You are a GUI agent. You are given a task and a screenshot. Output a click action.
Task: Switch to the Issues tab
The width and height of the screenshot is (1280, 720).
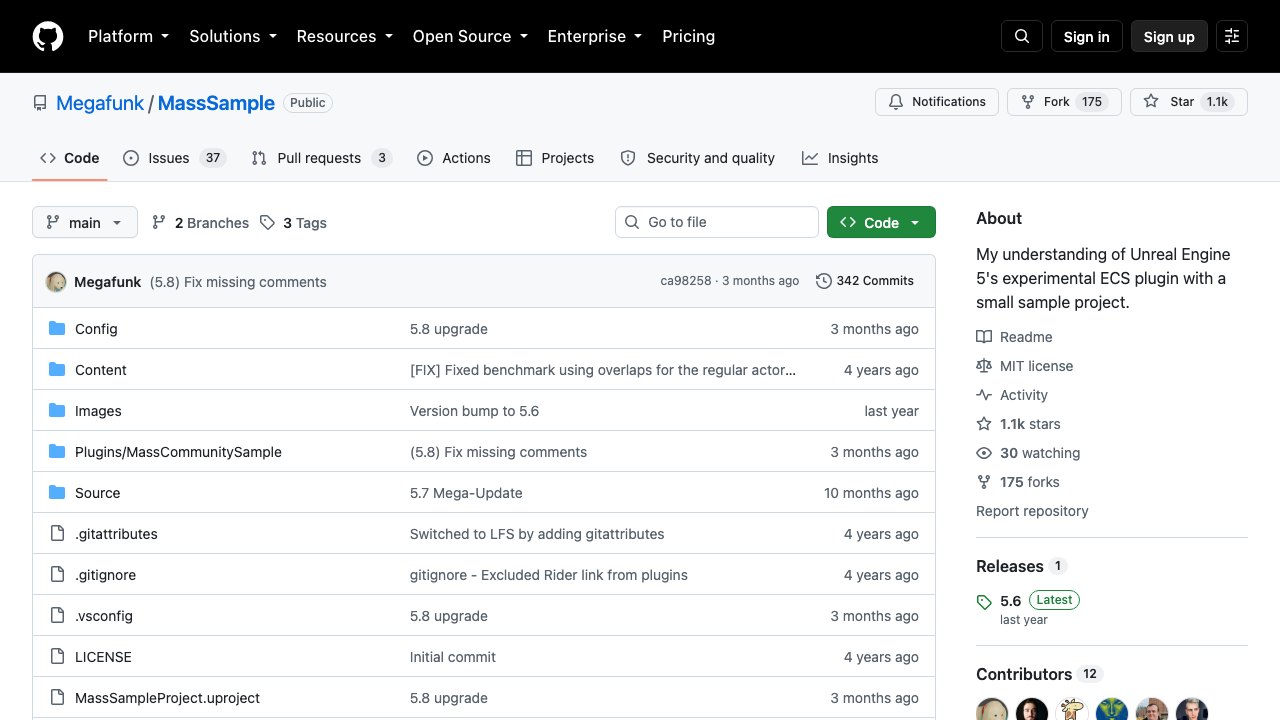pyautogui.click(x=175, y=158)
